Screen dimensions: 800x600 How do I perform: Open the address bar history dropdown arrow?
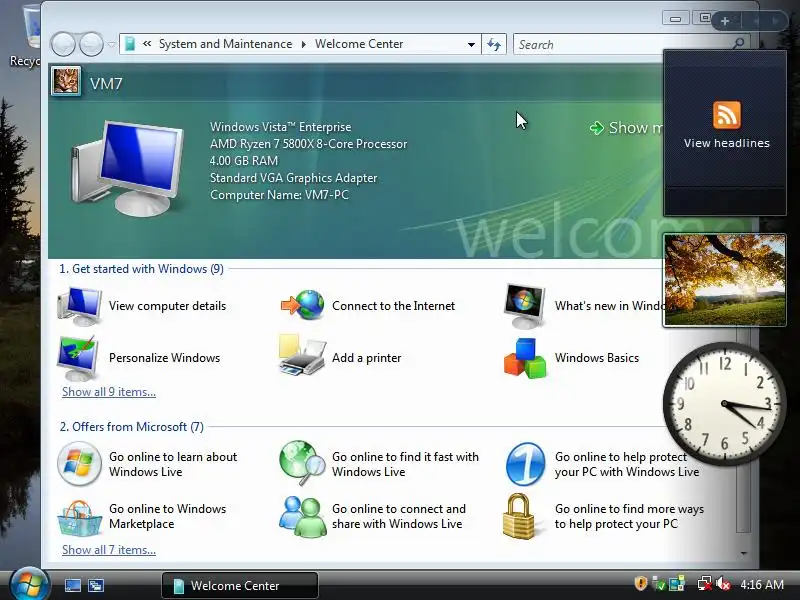tap(471, 44)
